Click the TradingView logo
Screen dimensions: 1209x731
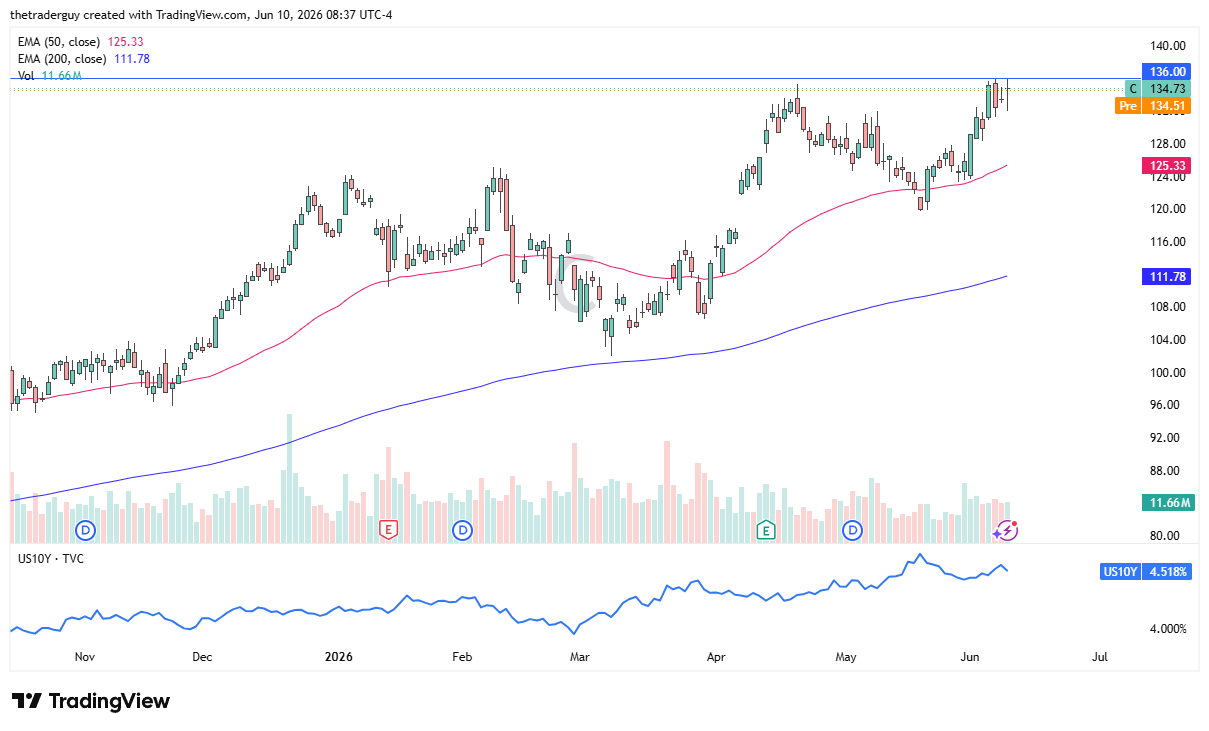click(91, 701)
